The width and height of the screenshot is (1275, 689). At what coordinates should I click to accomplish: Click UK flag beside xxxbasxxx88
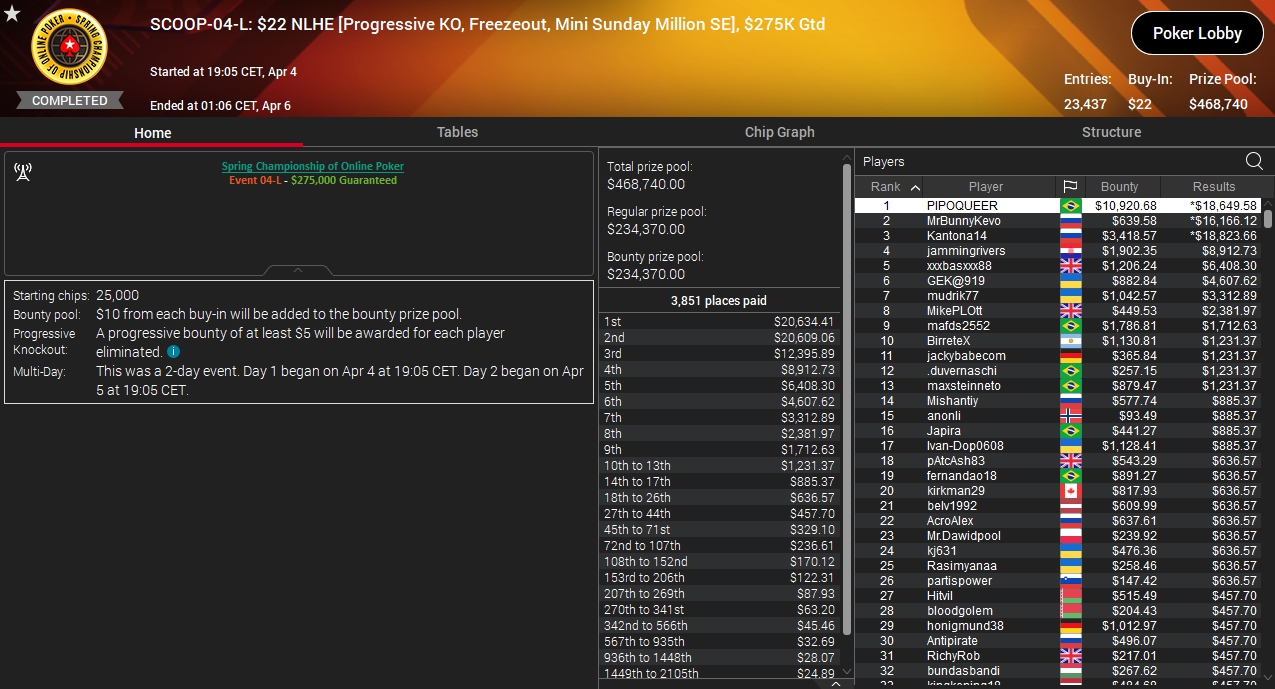coord(1071,265)
